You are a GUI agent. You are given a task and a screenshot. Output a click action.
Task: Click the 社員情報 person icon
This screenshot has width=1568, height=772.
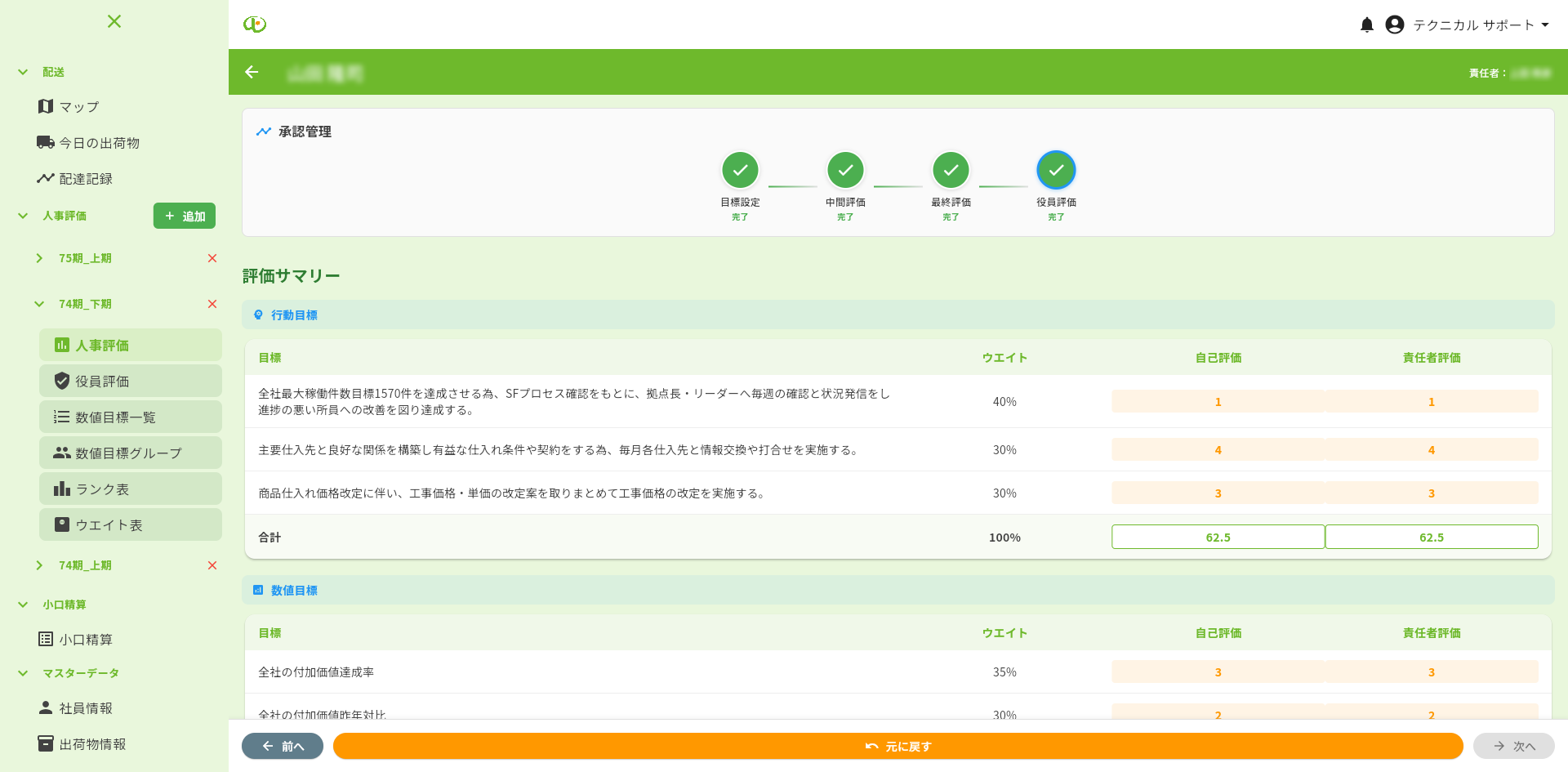(x=47, y=708)
